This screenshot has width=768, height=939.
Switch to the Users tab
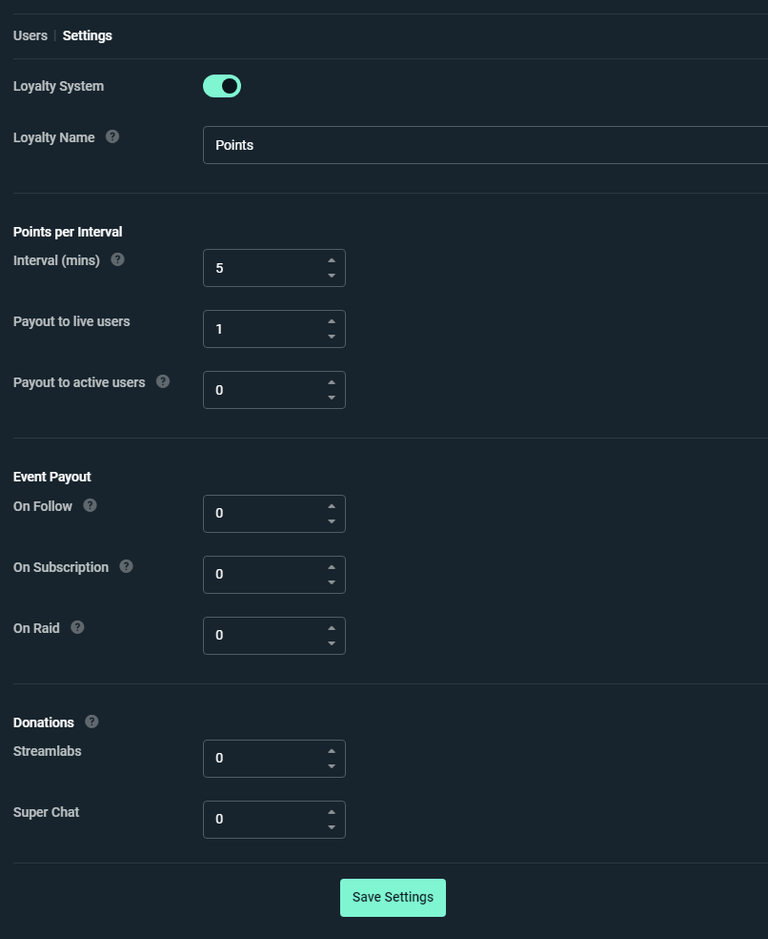click(29, 35)
